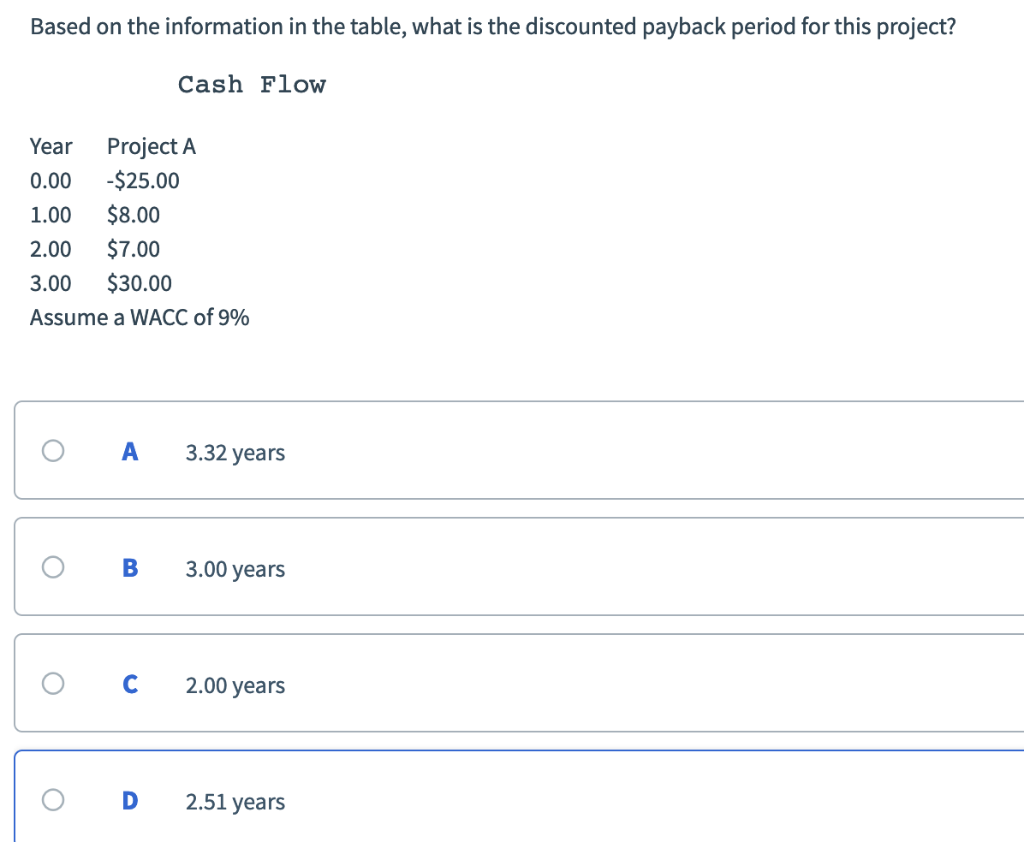Click the Project A column header
Screen dimensions: 1024x842
(152, 146)
